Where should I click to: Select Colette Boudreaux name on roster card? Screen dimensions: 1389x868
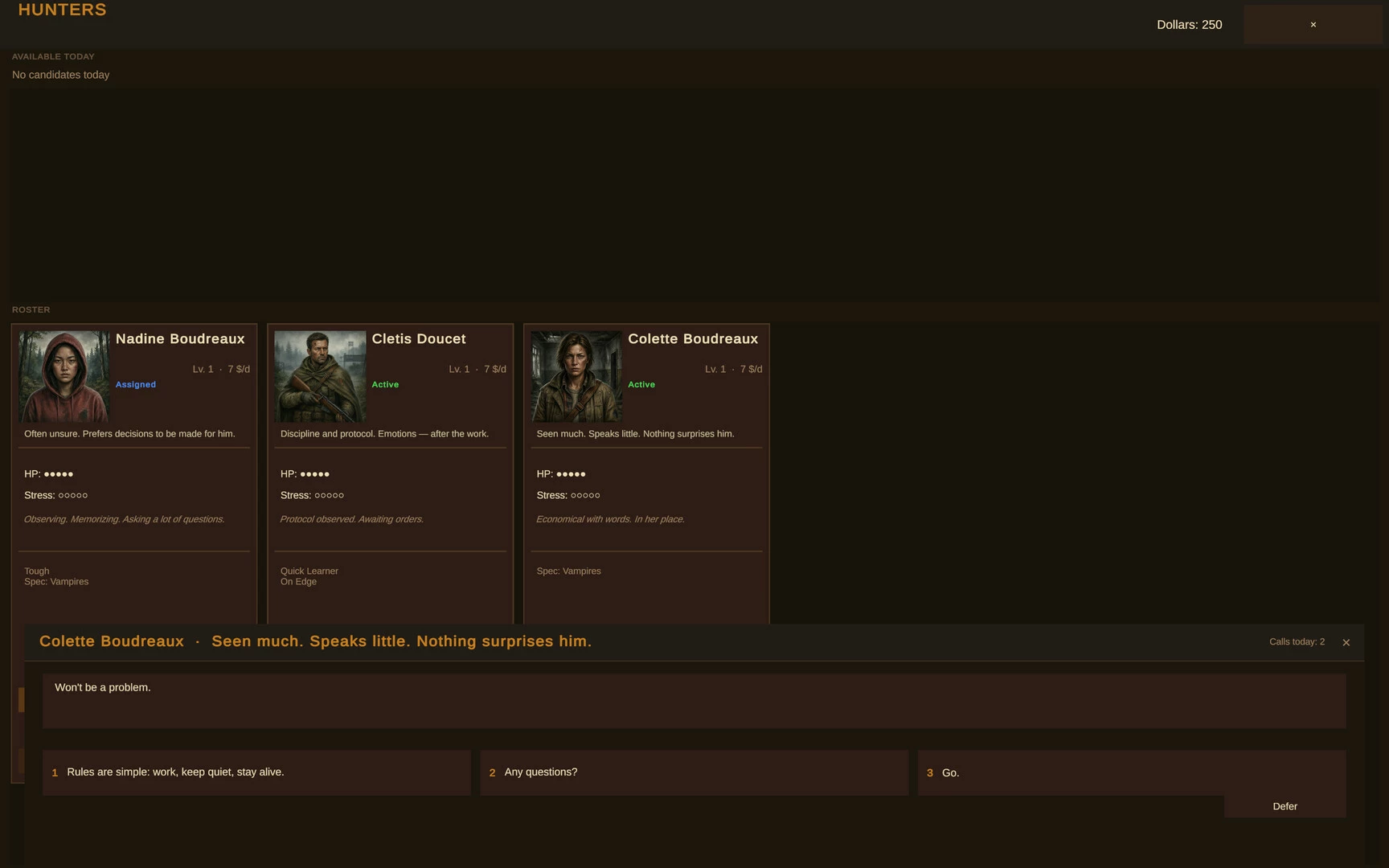[693, 339]
